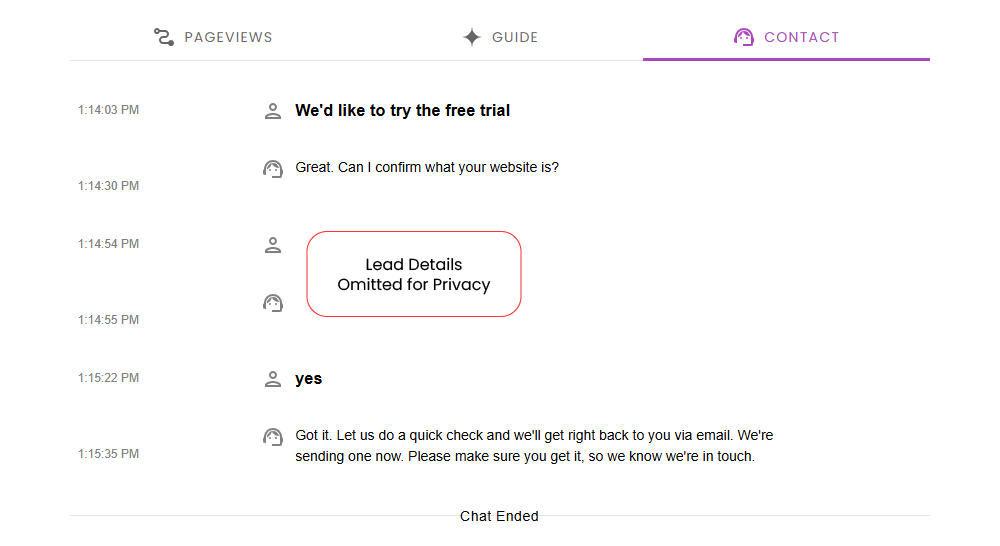Click the Guide sparkle star icon
This screenshot has height=546, width=1000.
click(472, 37)
